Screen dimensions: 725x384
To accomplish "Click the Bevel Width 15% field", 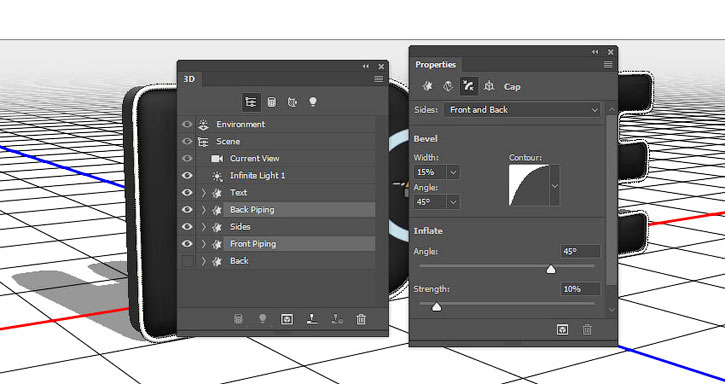I will point(430,172).
